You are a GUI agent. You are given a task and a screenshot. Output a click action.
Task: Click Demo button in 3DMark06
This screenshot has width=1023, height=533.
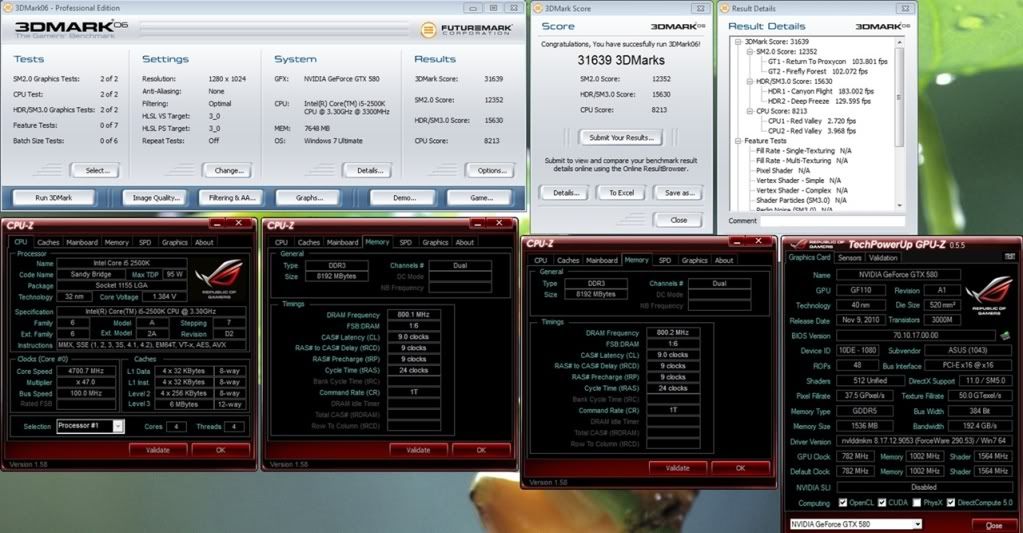404,198
